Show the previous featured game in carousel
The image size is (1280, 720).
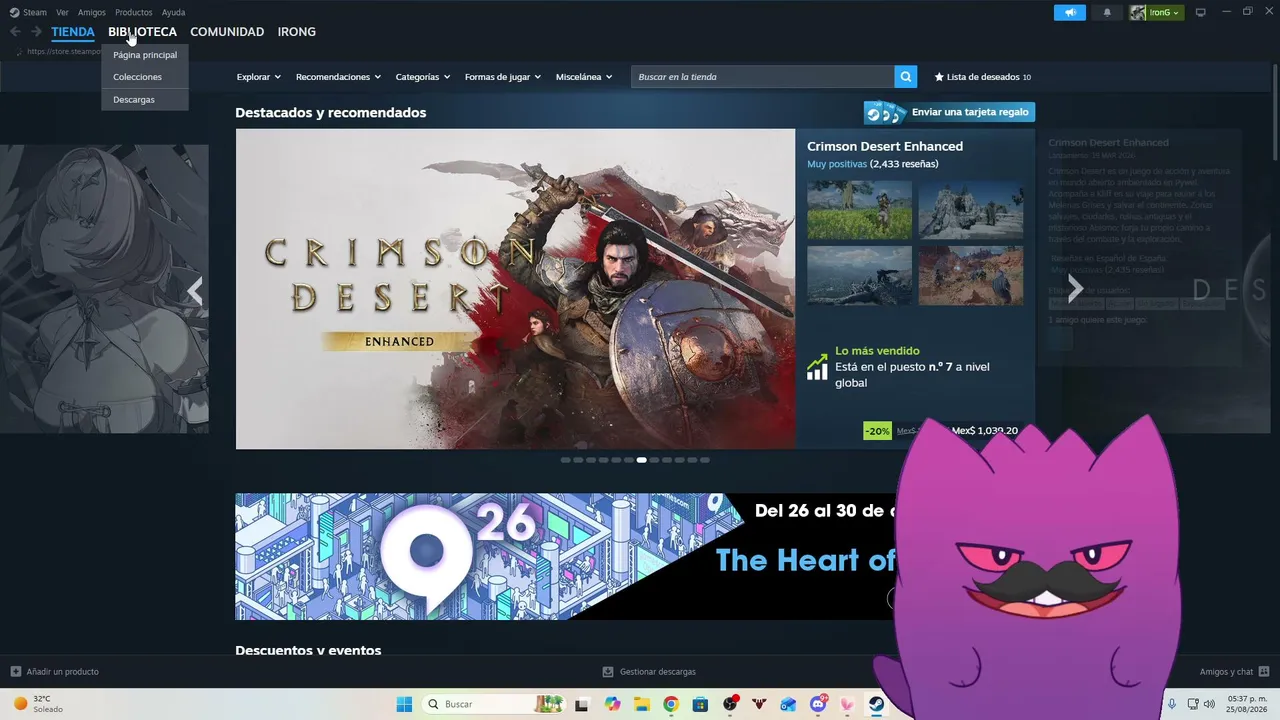tap(195, 290)
